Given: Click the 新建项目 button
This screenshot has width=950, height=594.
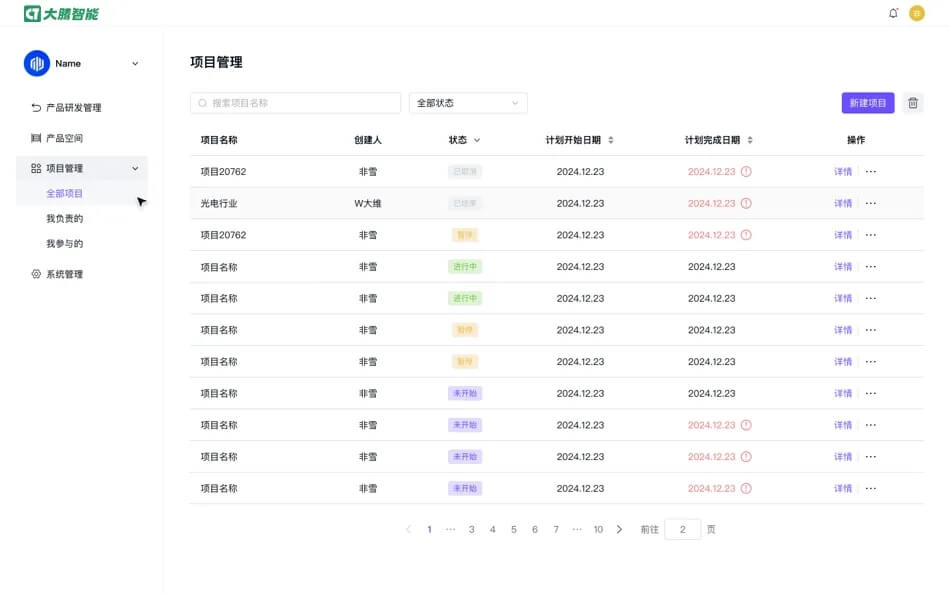Looking at the screenshot, I should (866, 102).
